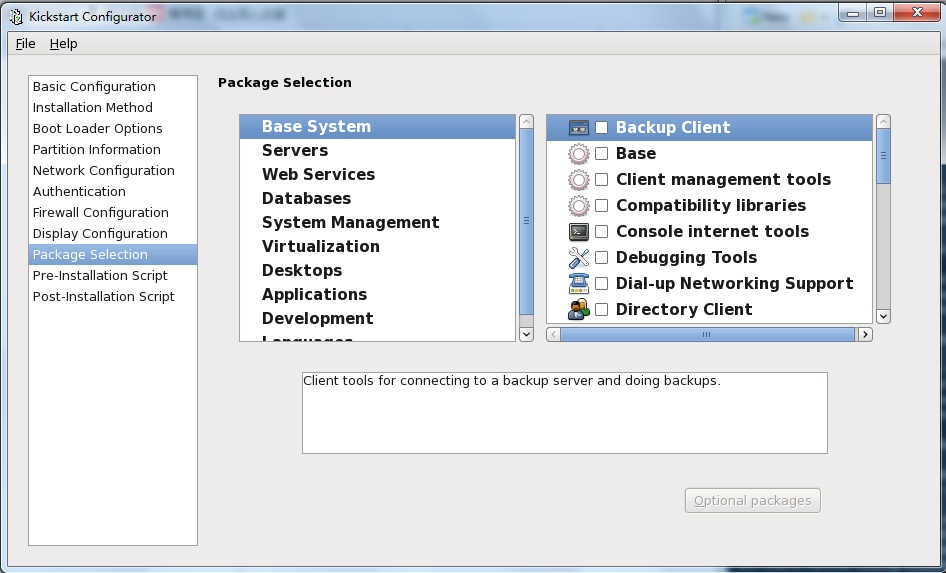Select Network Configuration in sidebar

pyautogui.click(x=113, y=171)
